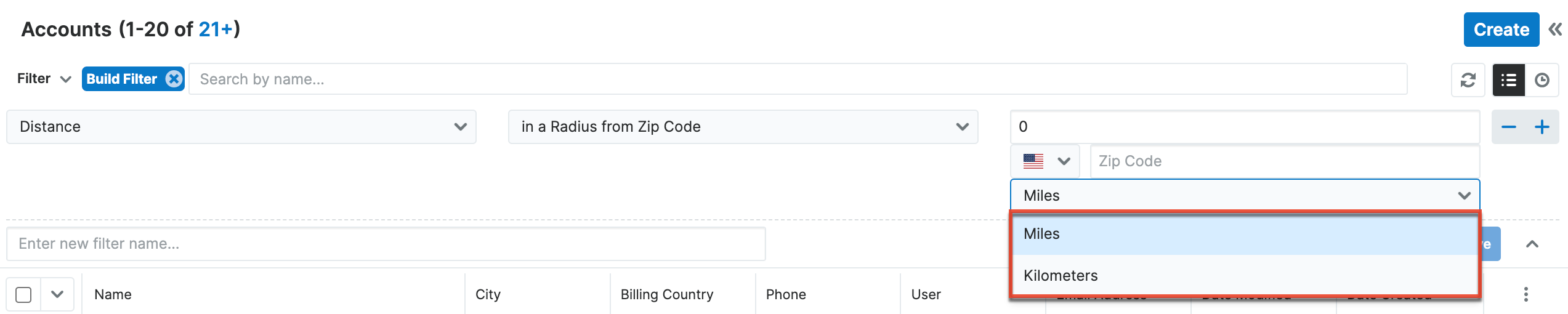Collapse the side panel with double-chevron
Image resolution: width=1568 pixels, height=314 pixels.
coord(1555,30)
